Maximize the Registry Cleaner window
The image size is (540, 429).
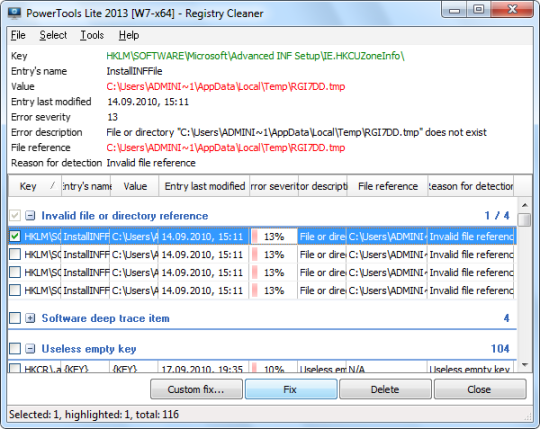[478, 9]
